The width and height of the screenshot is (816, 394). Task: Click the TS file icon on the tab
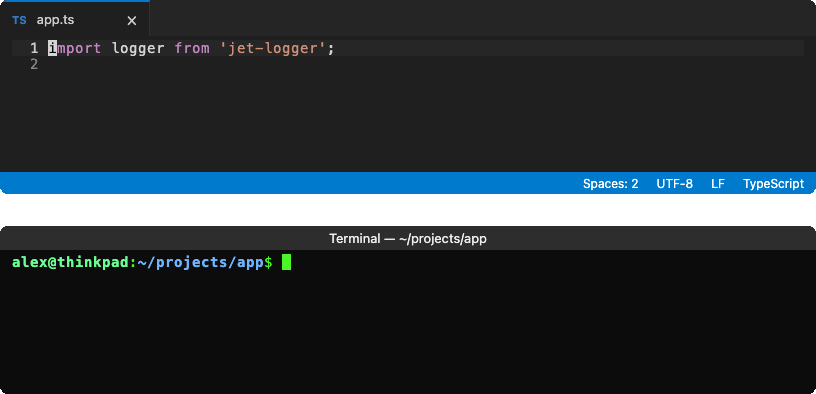pos(19,21)
